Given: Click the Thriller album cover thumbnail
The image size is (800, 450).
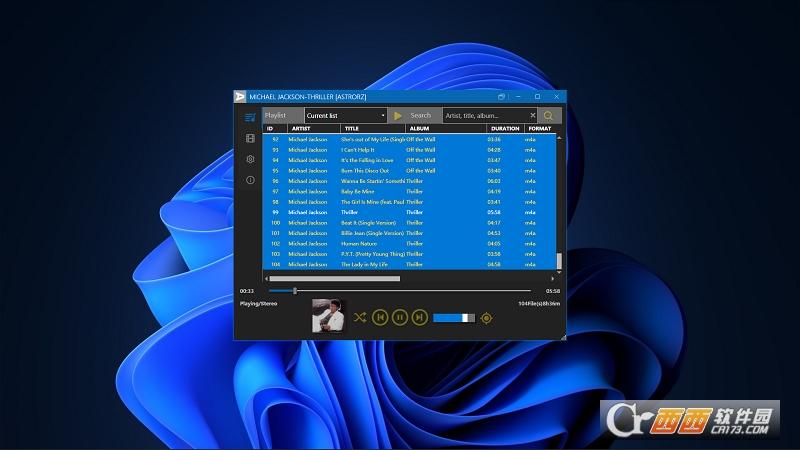Looking at the screenshot, I should click(x=327, y=316).
